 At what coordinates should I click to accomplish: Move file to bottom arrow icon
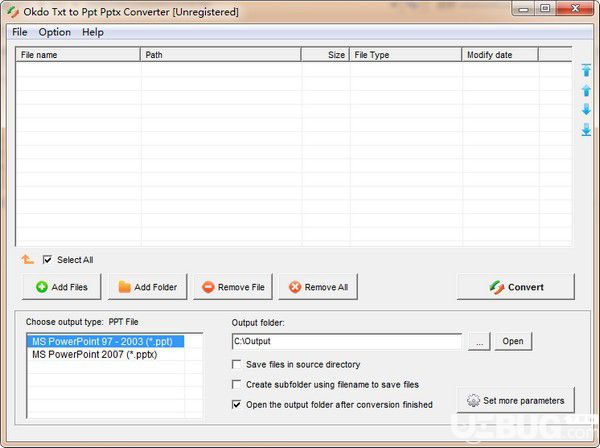click(586, 129)
